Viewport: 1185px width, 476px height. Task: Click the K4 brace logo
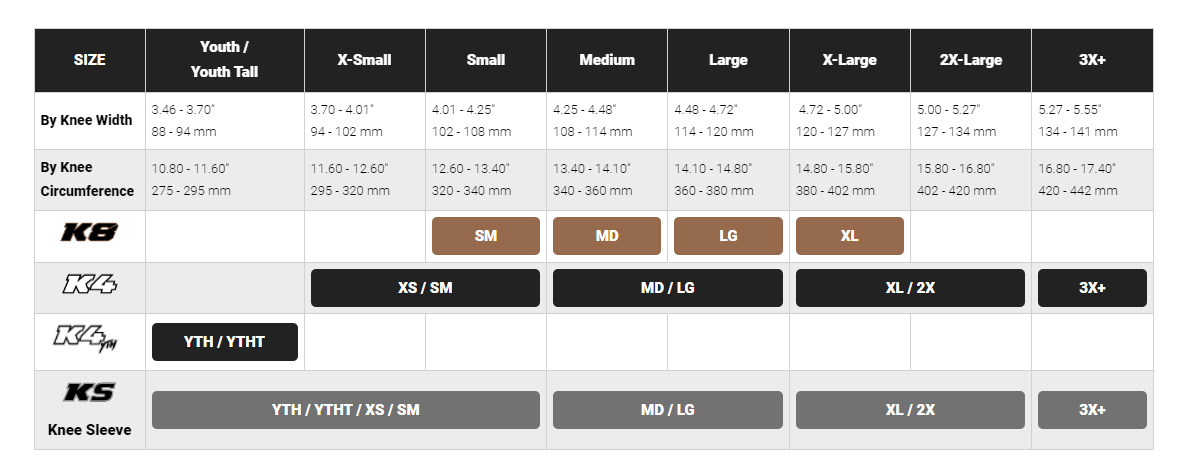click(x=90, y=287)
